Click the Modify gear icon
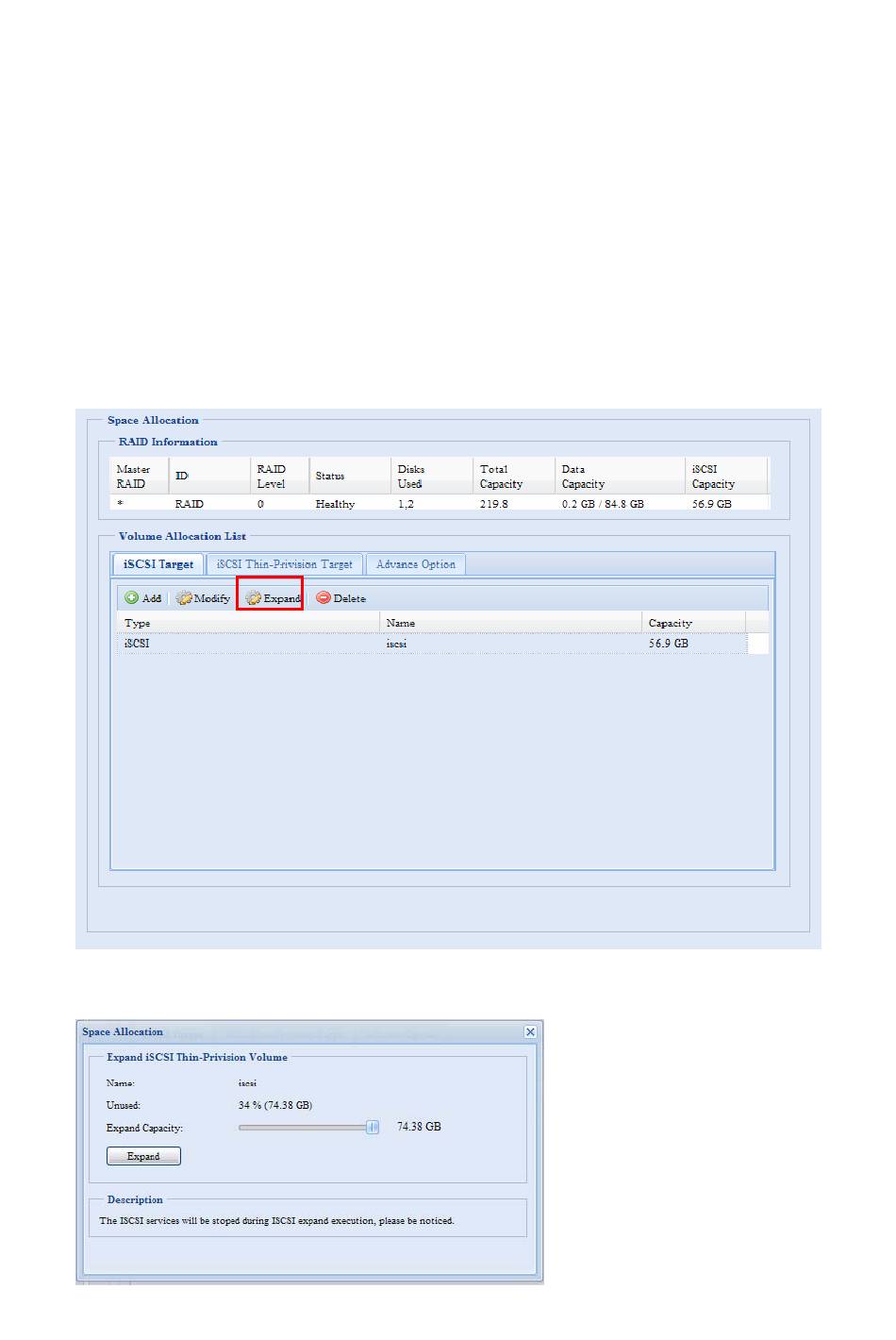The width and height of the screenshot is (896, 1340). [184, 597]
